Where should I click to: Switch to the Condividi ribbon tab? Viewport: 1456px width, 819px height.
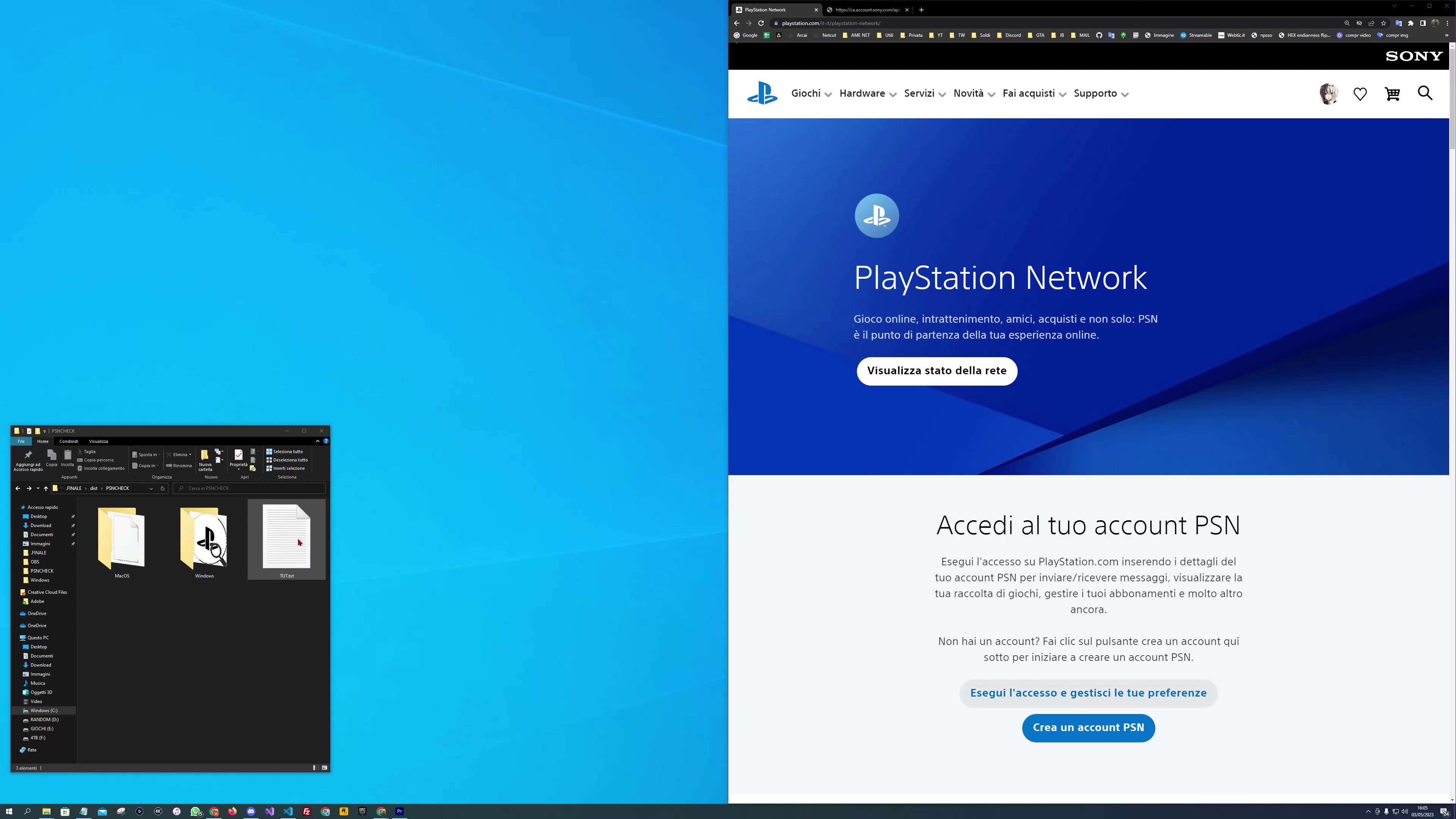tap(69, 441)
